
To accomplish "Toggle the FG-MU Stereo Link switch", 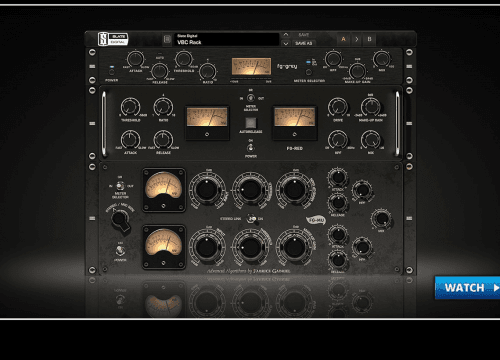I will click(251, 219).
